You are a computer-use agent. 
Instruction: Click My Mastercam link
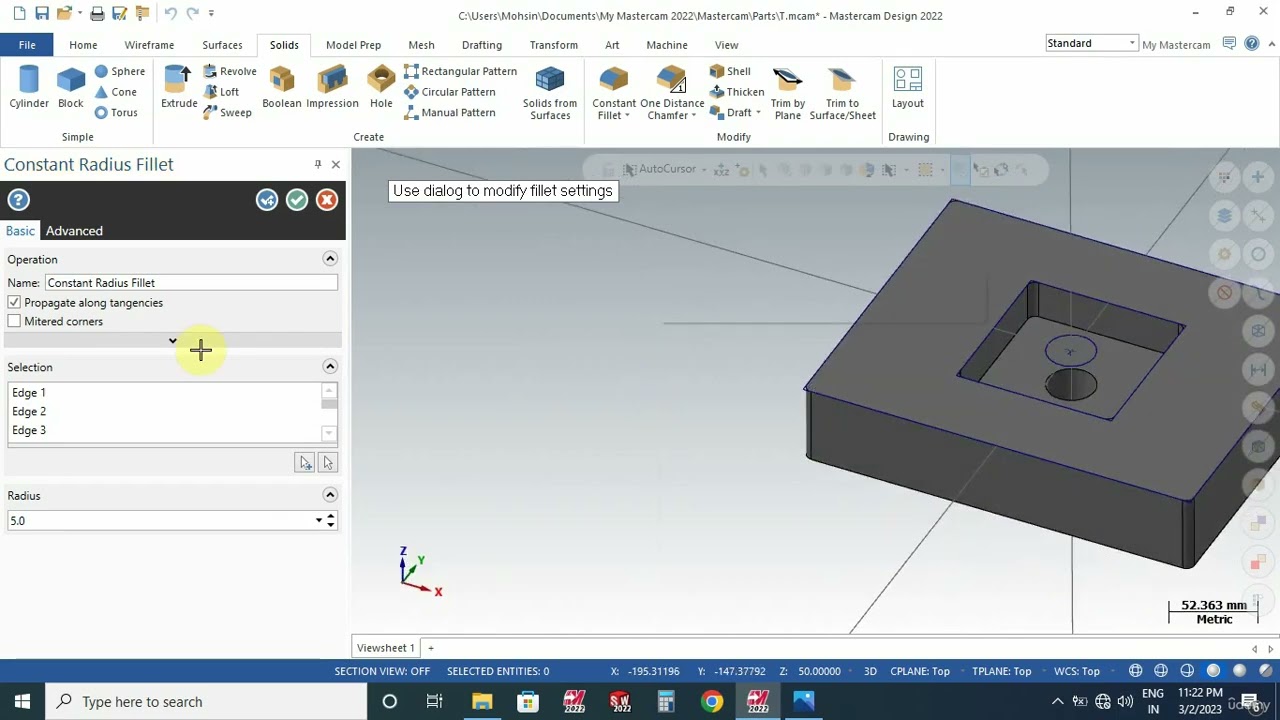[1176, 45]
